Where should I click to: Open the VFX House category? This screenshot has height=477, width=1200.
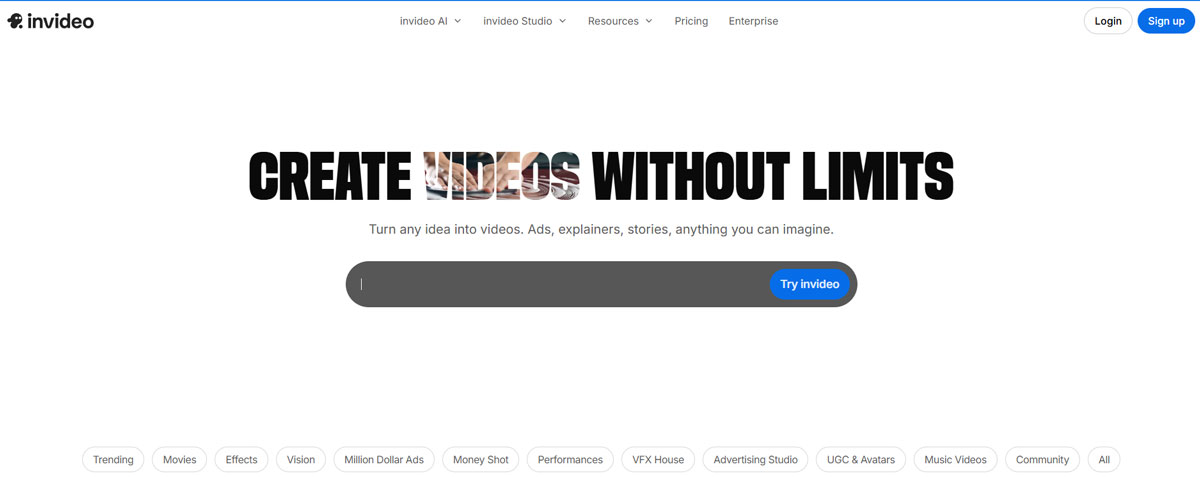click(658, 460)
